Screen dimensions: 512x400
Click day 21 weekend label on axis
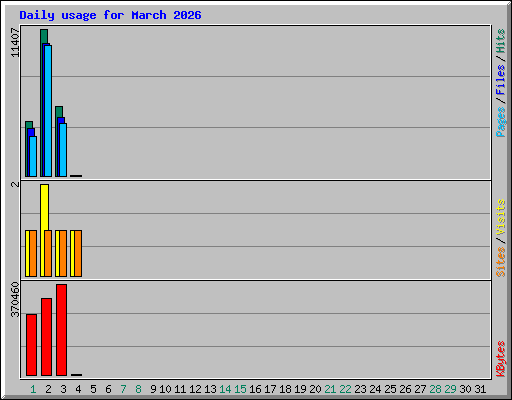330,389
